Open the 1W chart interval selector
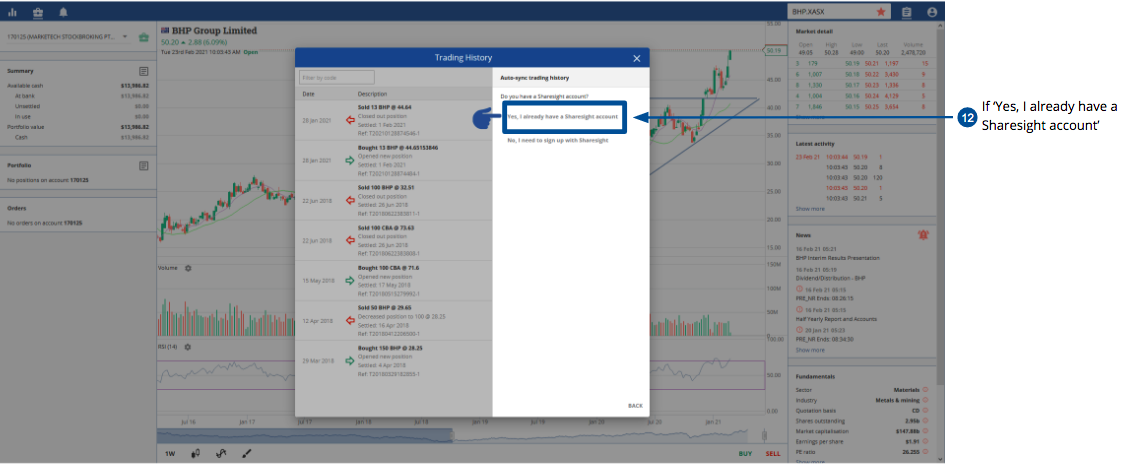1122x464 pixels. pos(170,454)
